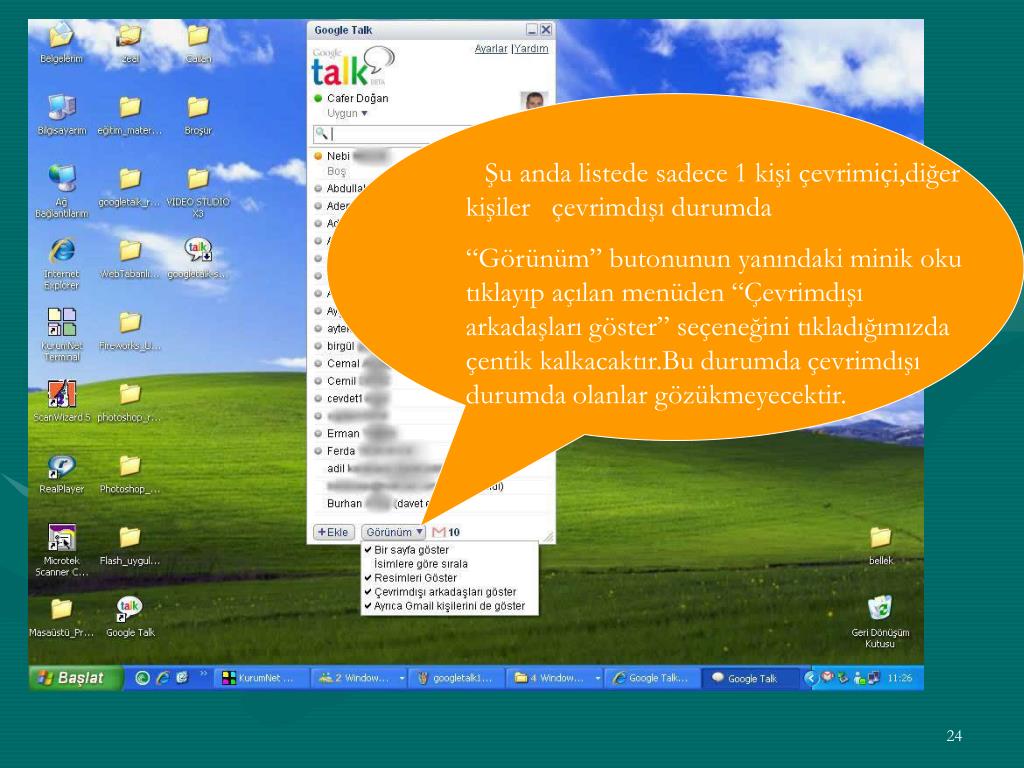Open the googletak_r... folder
The image size is (1024, 768).
click(130, 186)
